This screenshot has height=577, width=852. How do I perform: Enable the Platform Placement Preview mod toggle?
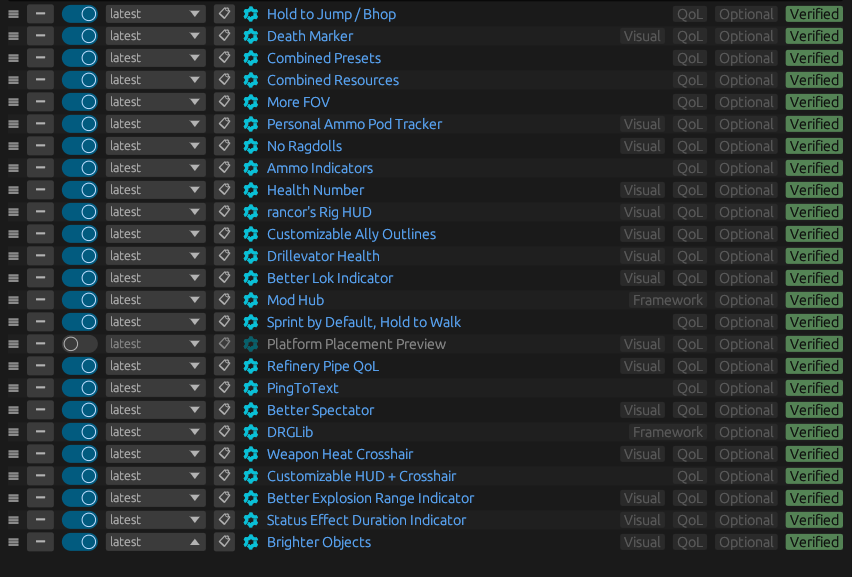click(79, 344)
